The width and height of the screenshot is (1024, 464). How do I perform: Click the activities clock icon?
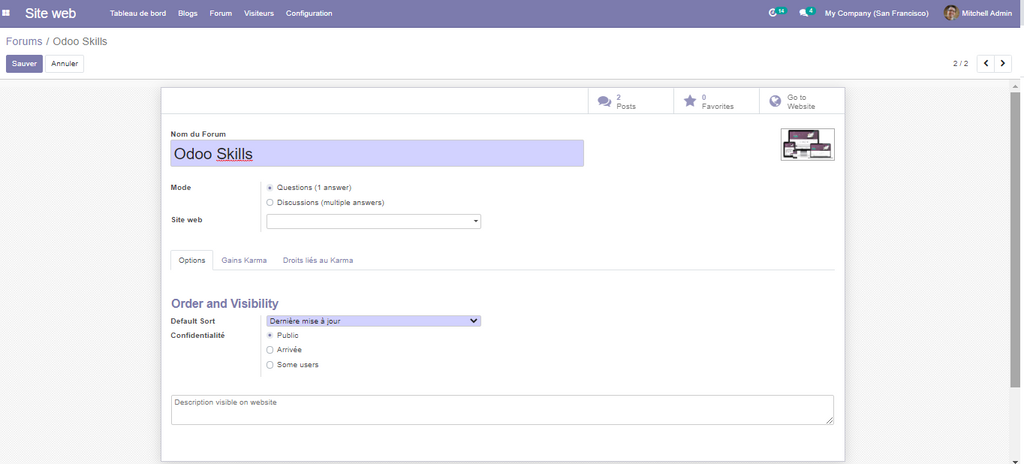click(772, 13)
